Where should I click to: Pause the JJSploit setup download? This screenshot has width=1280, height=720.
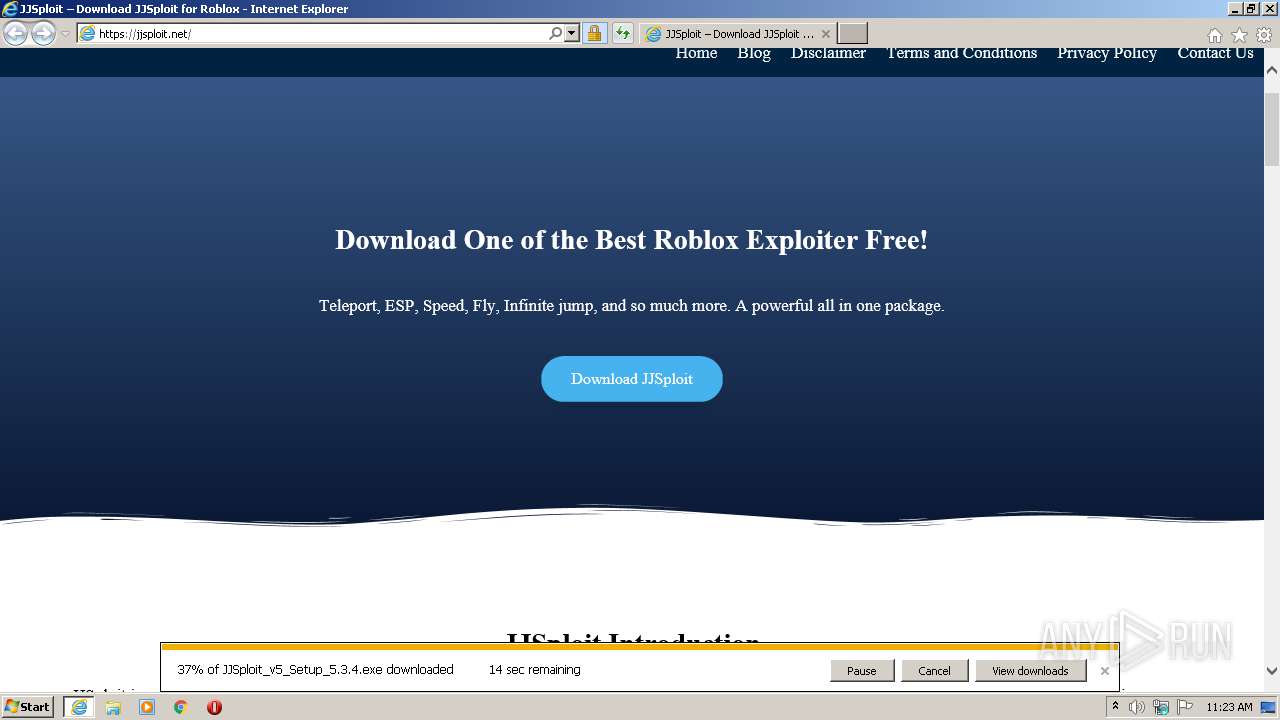[x=862, y=671]
